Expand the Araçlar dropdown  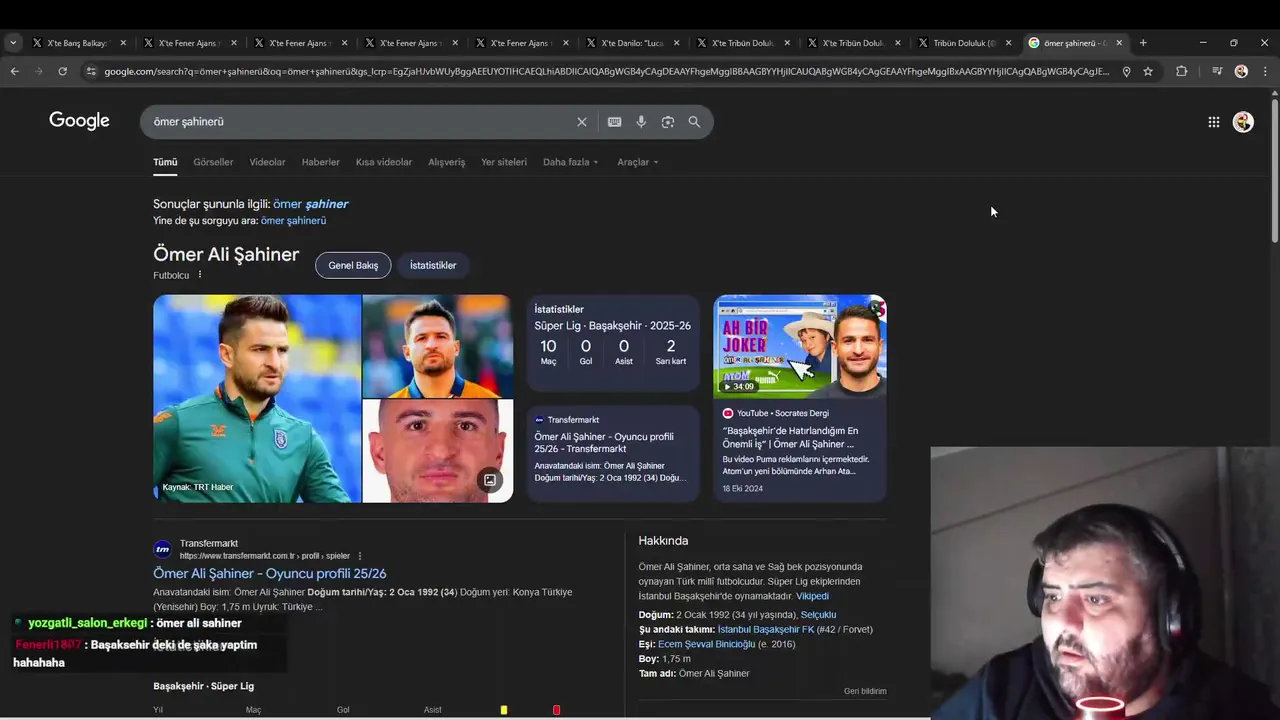(x=637, y=162)
